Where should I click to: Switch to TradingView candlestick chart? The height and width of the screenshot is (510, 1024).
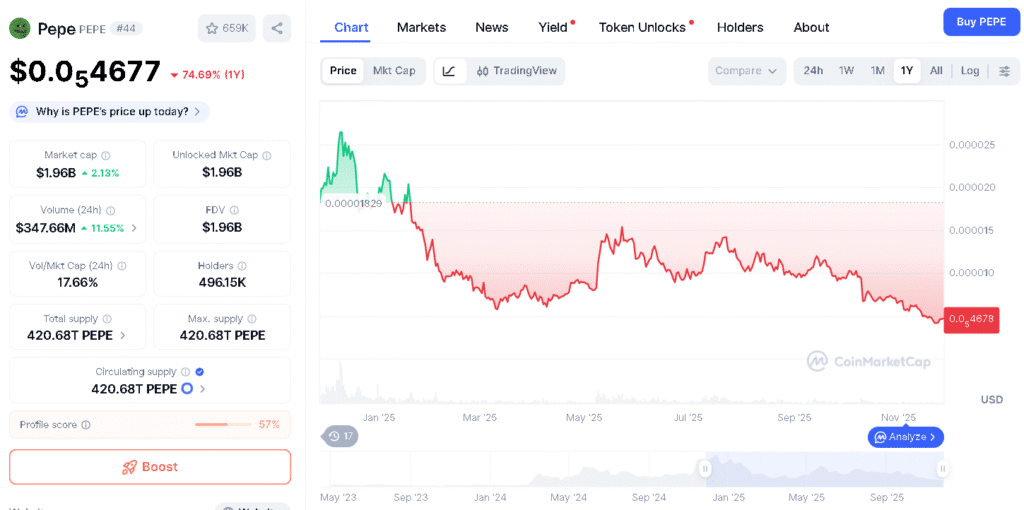click(x=516, y=71)
